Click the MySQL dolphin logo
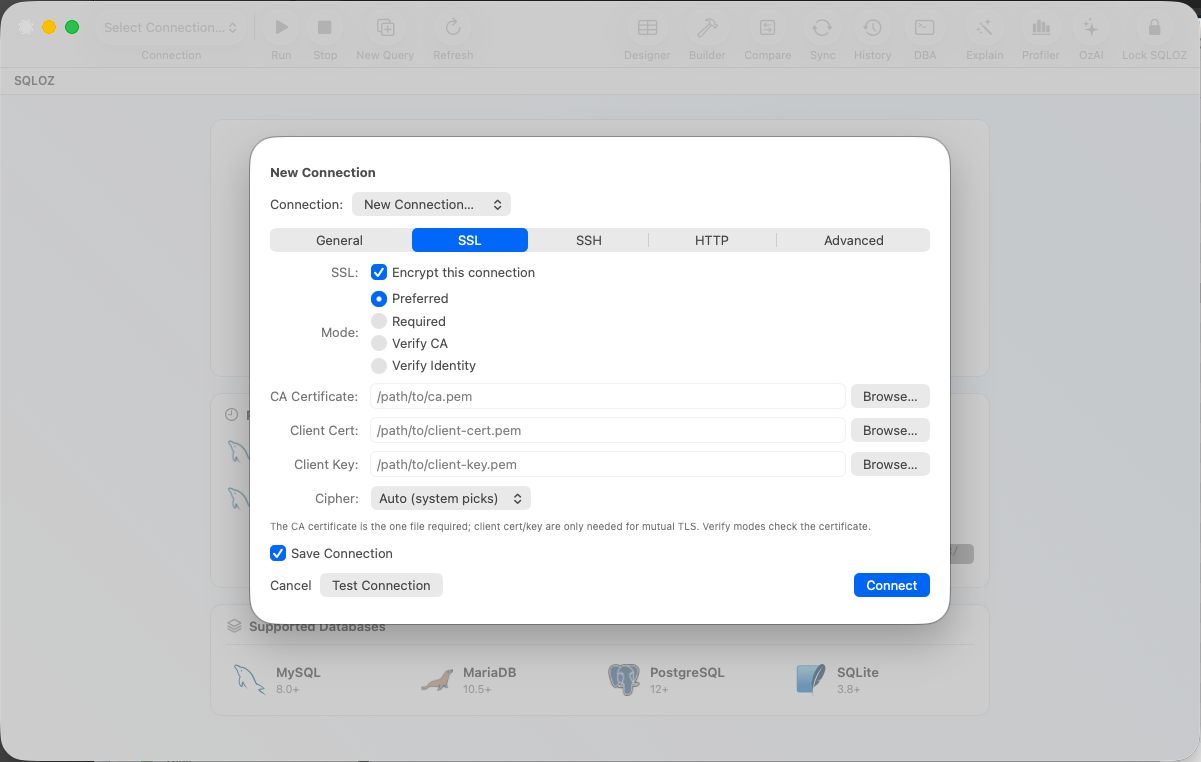1201x762 pixels. point(249,679)
